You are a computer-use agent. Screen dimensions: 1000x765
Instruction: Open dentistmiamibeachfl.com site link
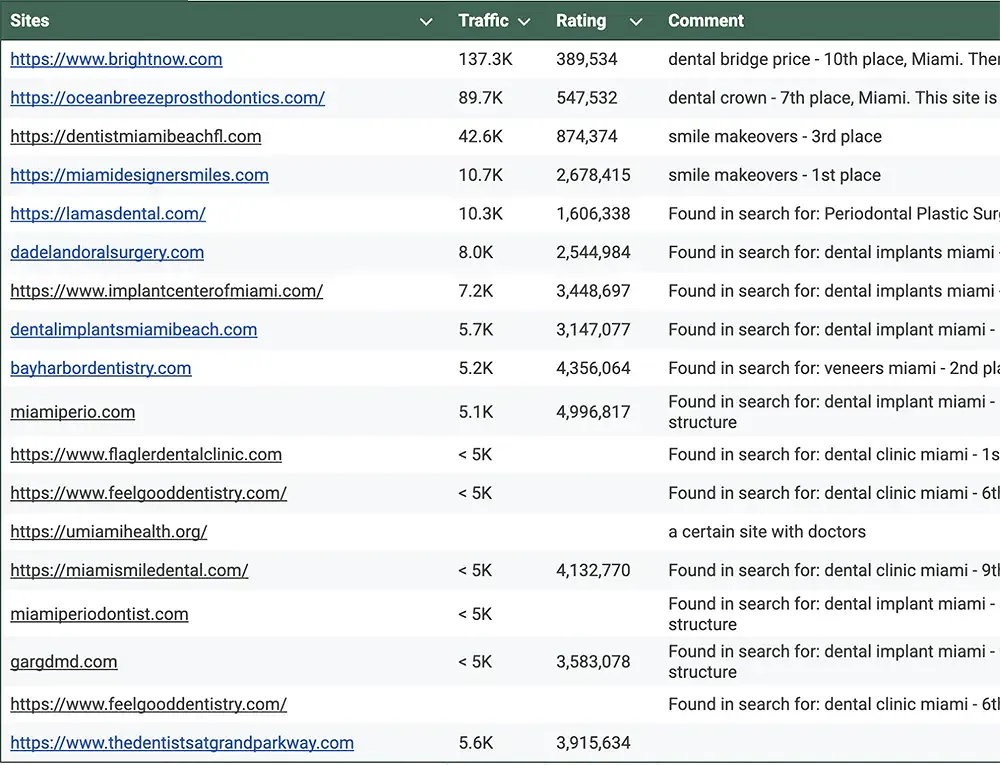coord(135,136)
